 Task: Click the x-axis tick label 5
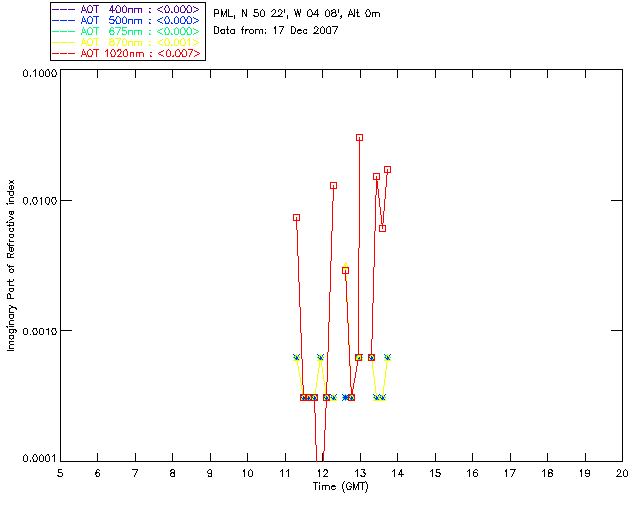click(x=60, y=473)
